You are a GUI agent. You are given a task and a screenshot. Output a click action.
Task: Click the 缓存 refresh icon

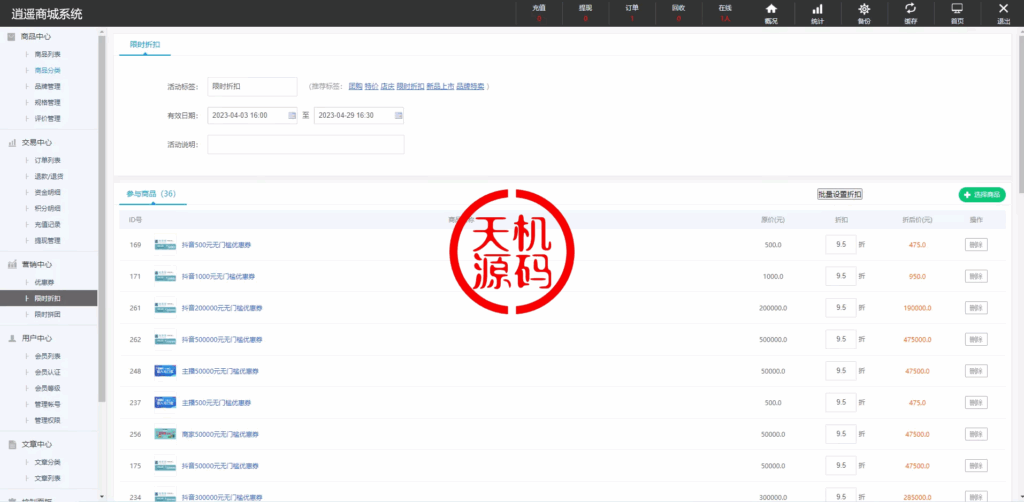click(x=910, y=12)
